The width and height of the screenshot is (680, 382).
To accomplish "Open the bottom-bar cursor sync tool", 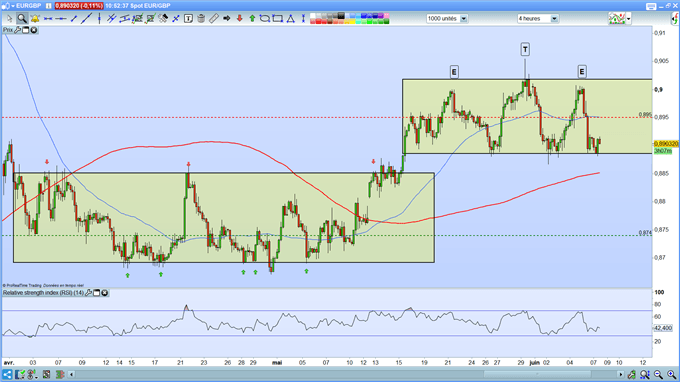I will [x=20, y=374].
